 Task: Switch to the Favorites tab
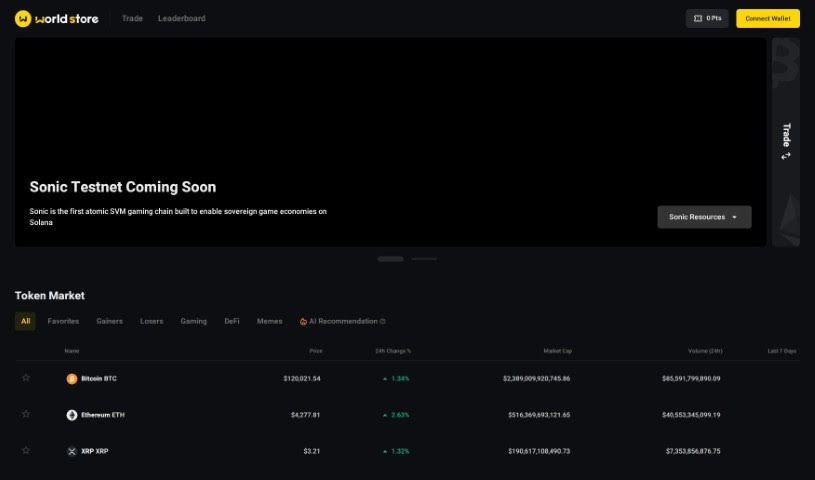click(63, 321)
